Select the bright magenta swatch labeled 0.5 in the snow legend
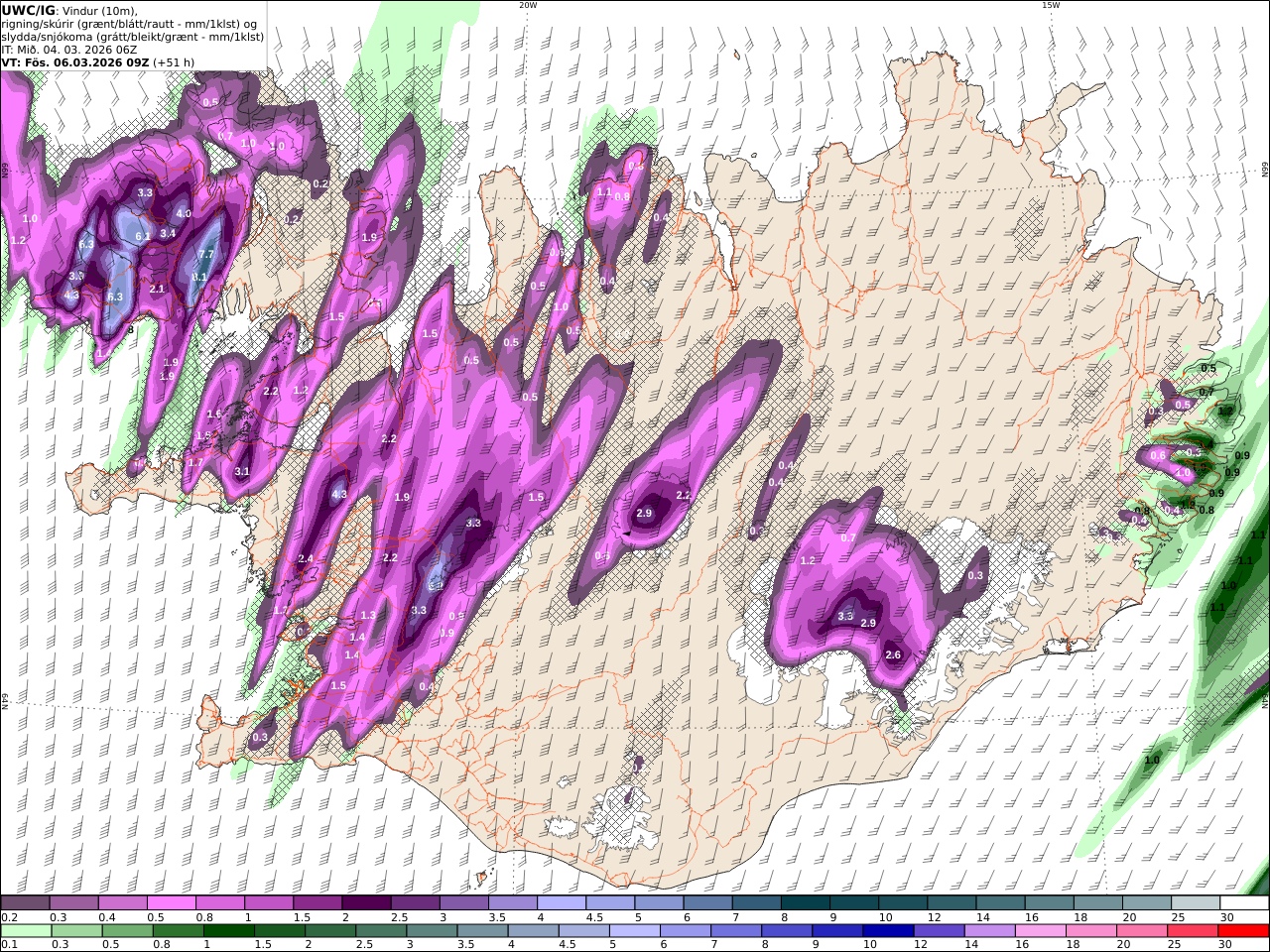 [x=172, y=903]
